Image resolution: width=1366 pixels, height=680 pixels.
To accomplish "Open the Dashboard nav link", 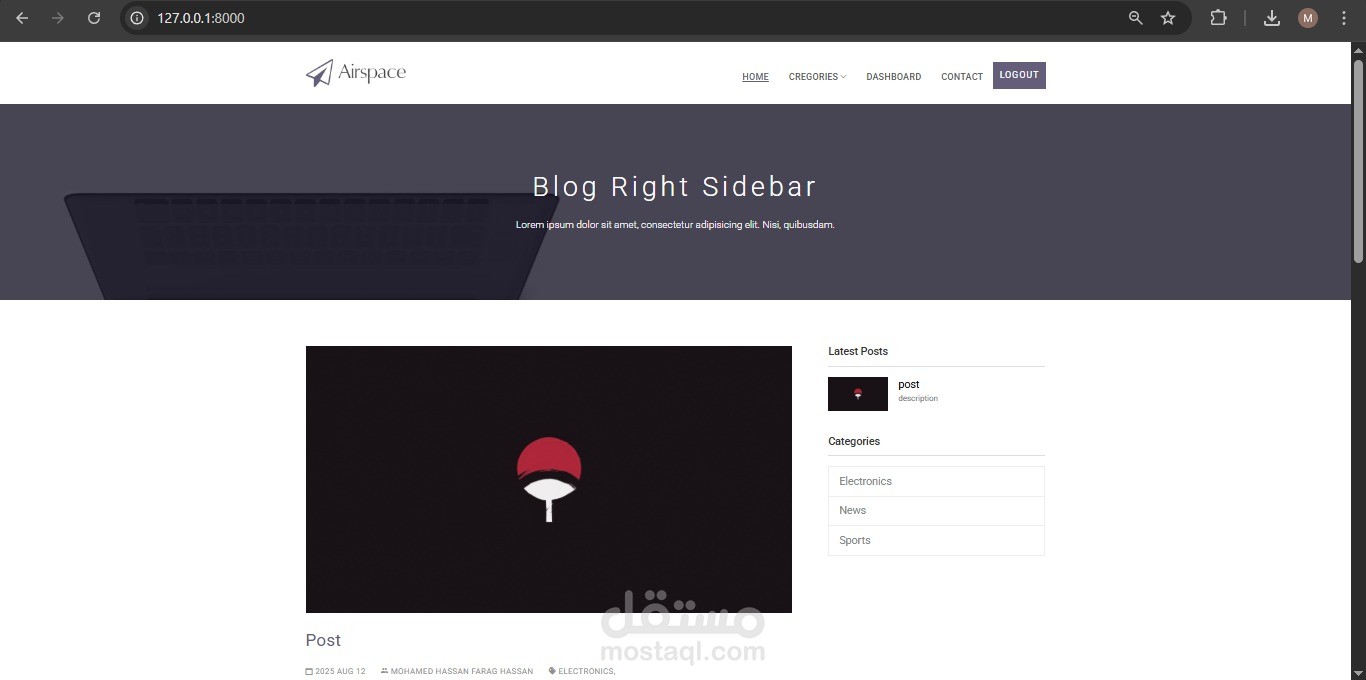I will click(x=894, y=77).
